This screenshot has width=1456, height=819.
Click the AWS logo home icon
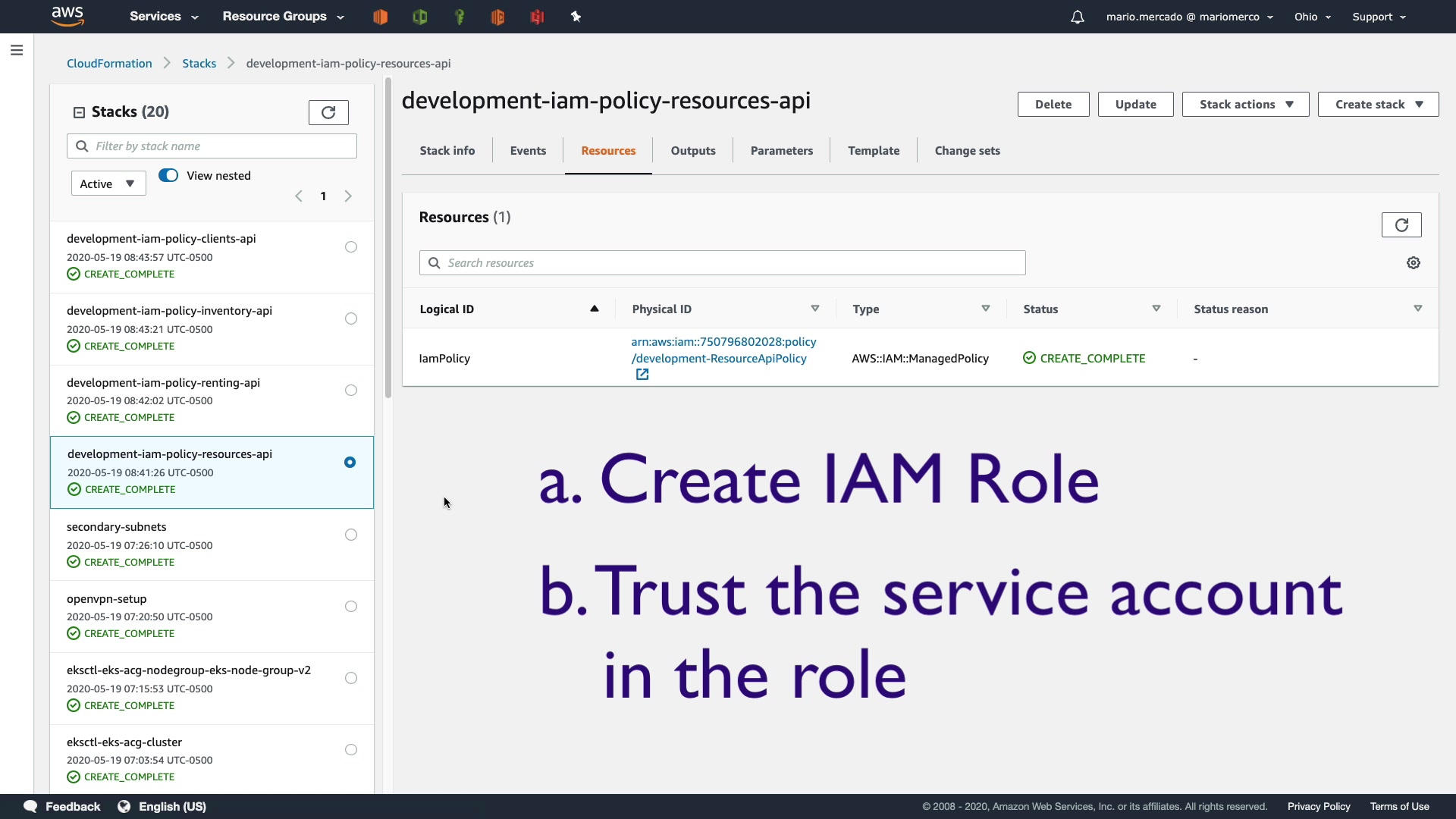coord(67,16)
